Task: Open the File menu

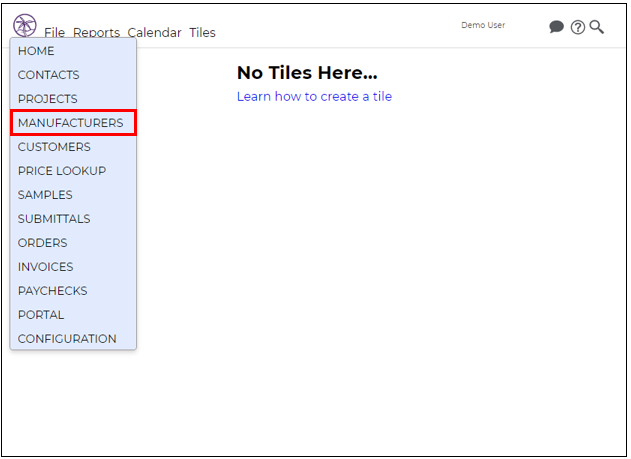Action: point(54,32)
